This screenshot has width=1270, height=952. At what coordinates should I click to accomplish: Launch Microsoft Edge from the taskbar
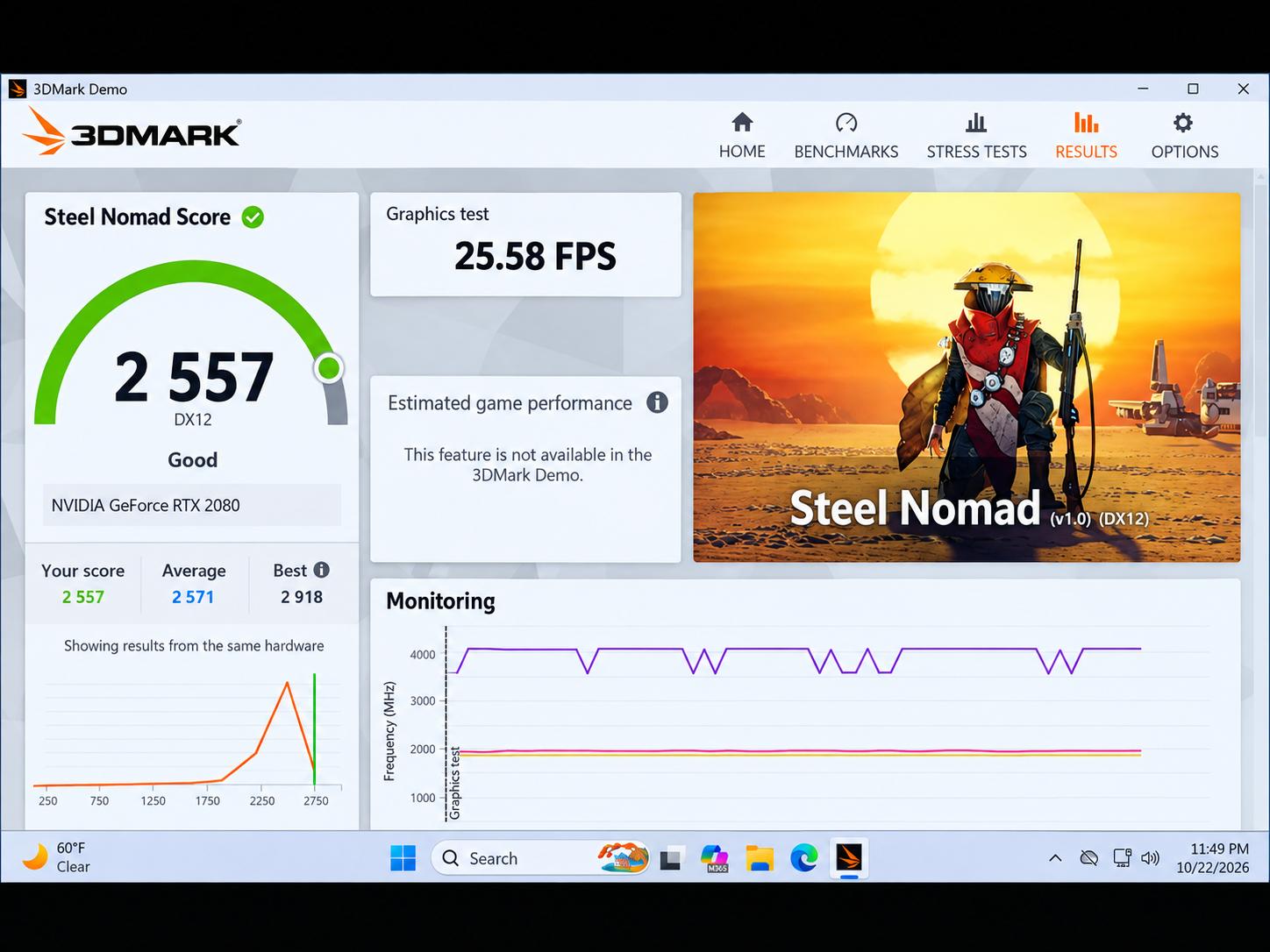click(x=803, y=858)
